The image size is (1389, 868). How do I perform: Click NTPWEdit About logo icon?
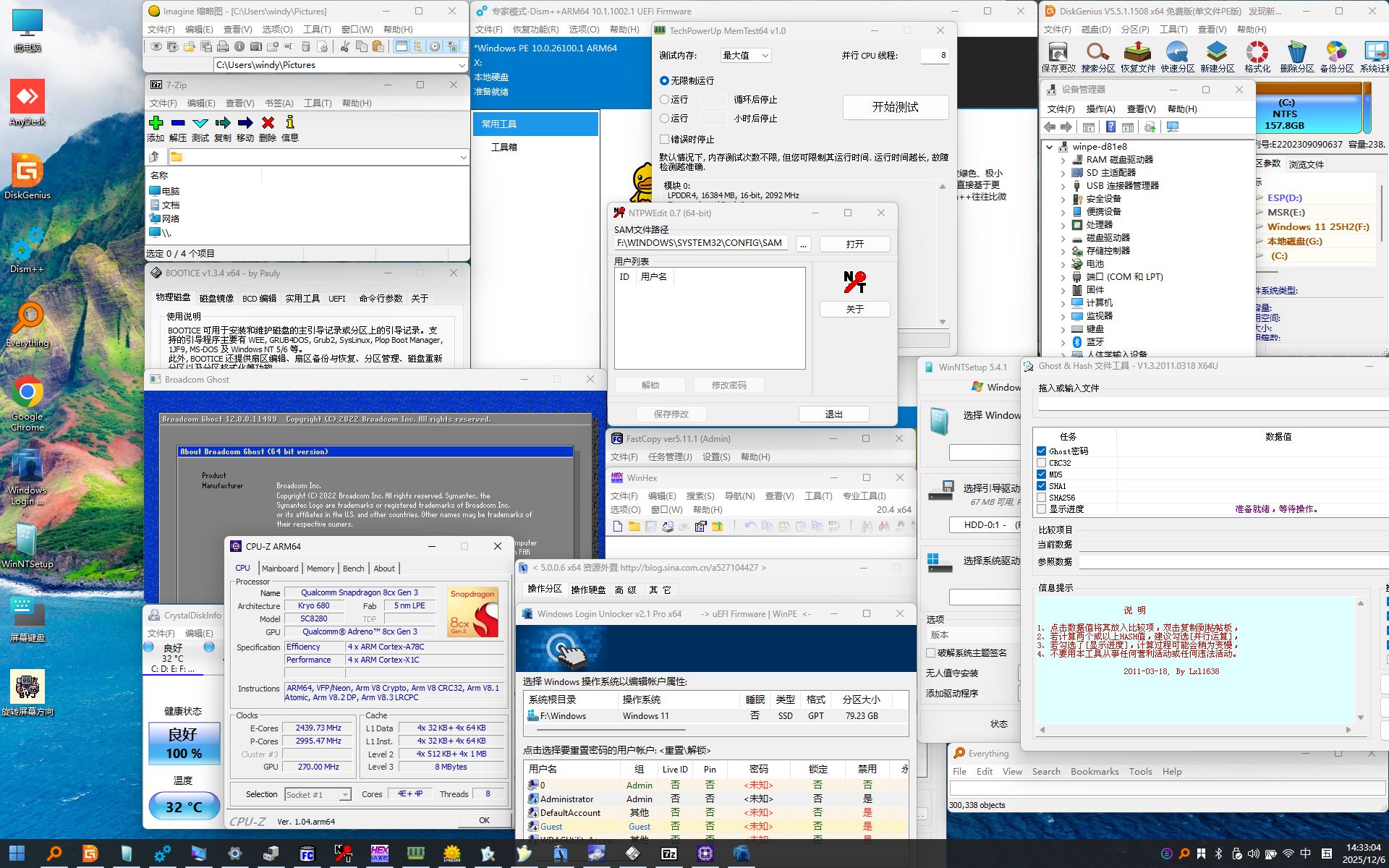tap(854, 281)
